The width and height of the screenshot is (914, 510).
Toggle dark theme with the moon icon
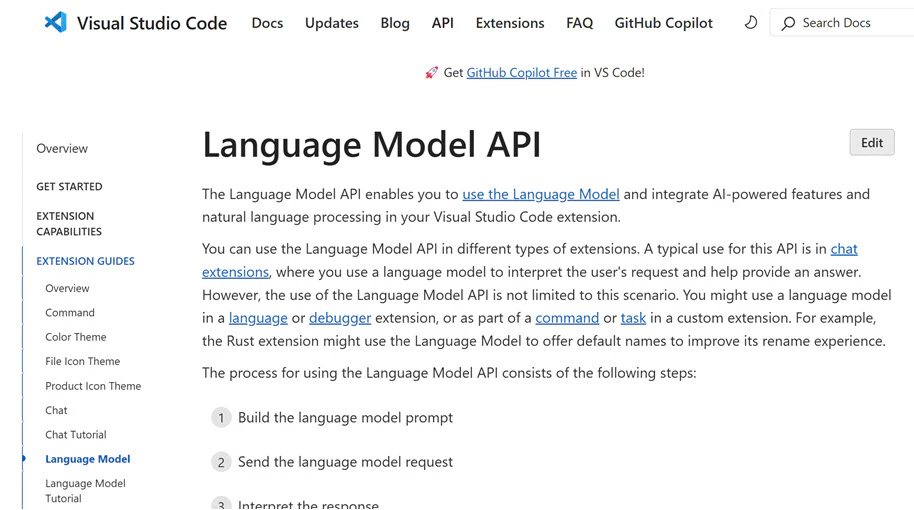coord(751,23)
